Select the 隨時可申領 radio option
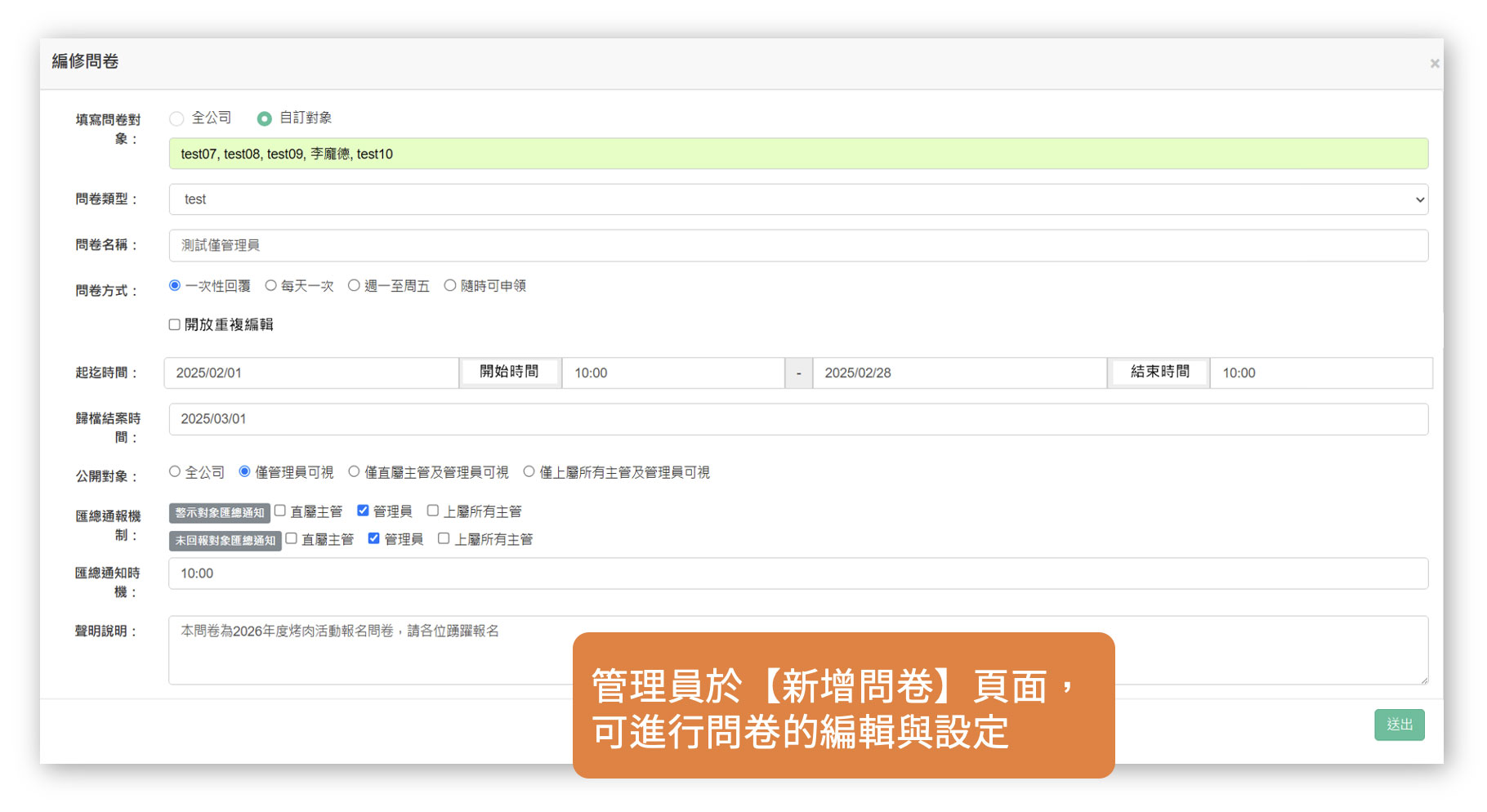This screenshot has width=1487, height=812. pos(450,286)
